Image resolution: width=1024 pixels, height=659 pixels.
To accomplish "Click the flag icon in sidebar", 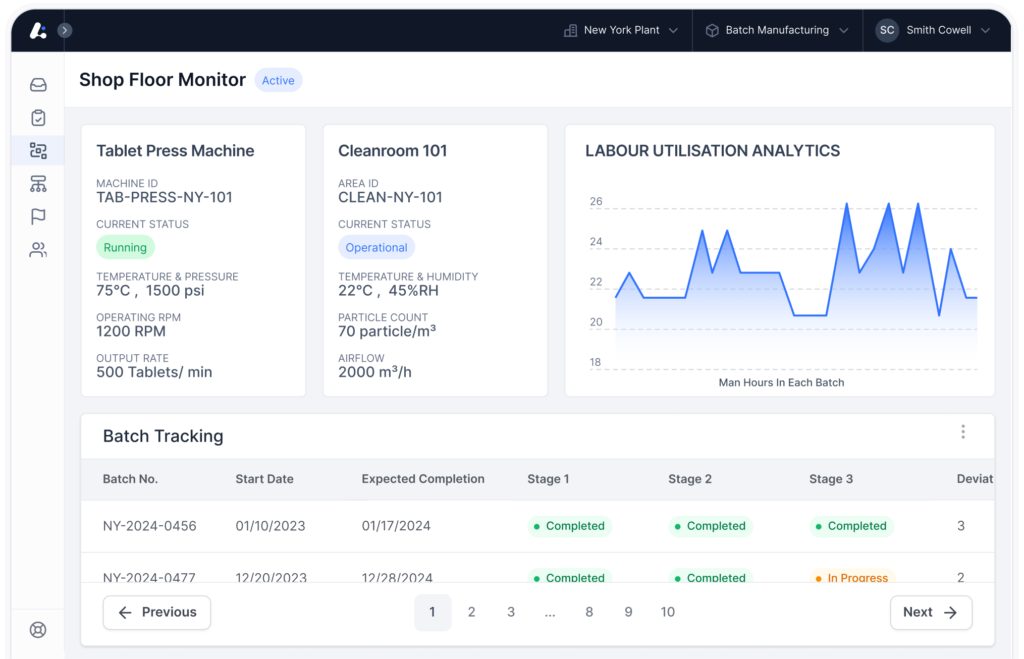I will (38, 217).
